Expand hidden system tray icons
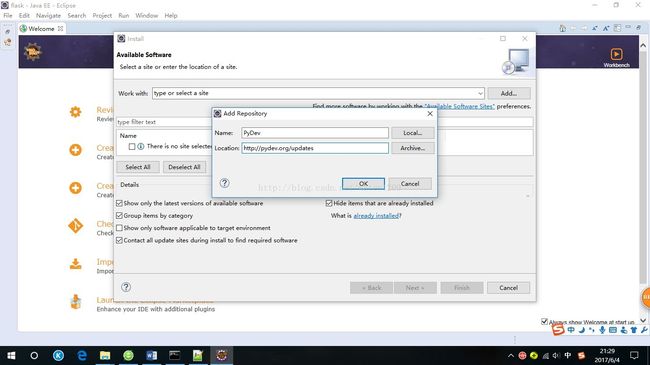Image resolution: width=650 pixels, height=365 pixels. click(511, 355)
